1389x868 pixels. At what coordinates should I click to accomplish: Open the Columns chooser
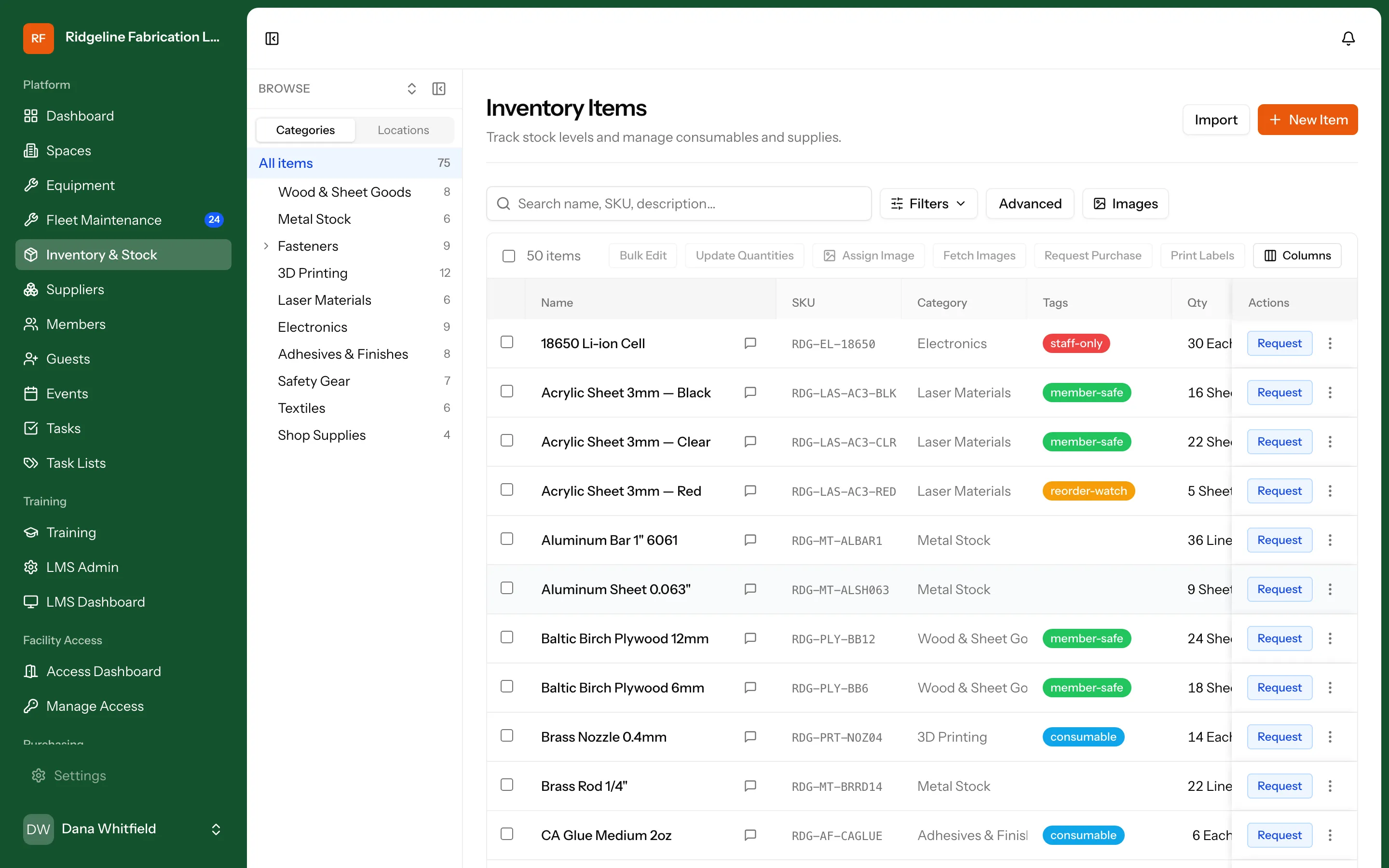click(1297, 256)
